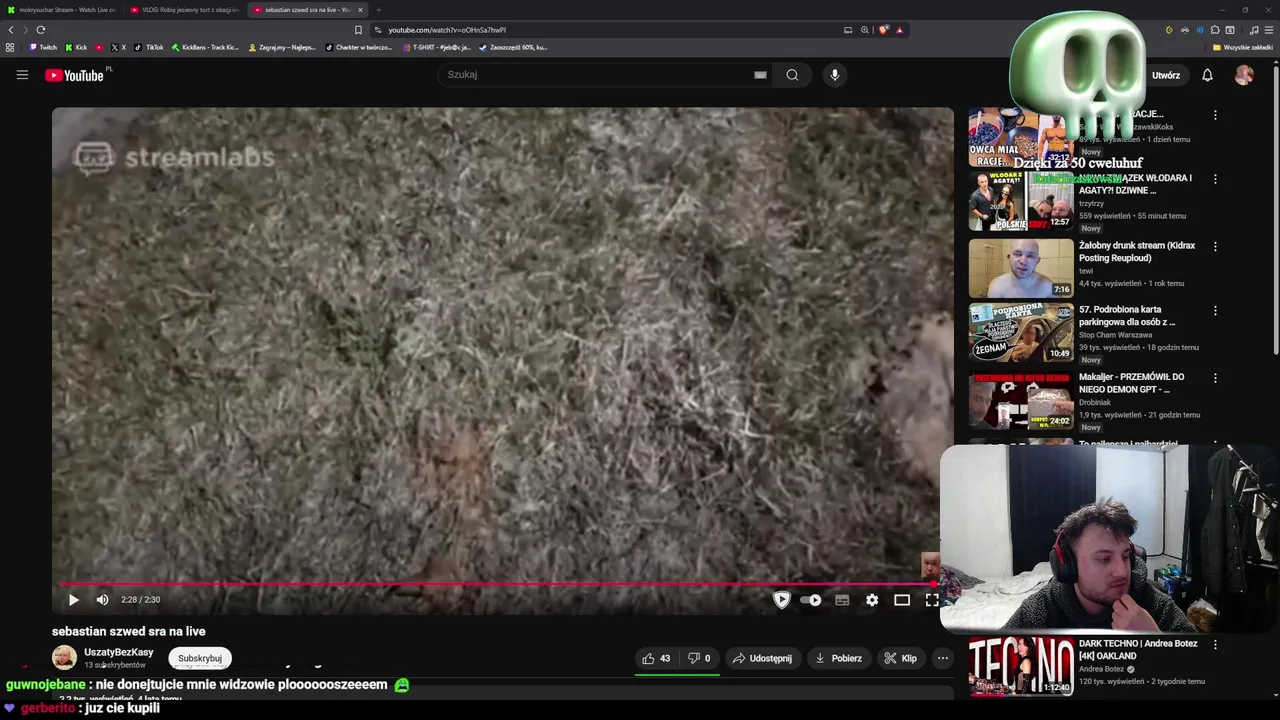
Task: Open the Żałobny drunk stream video thumbnail
Action: pyautogui.click(x=1020, y=267)
